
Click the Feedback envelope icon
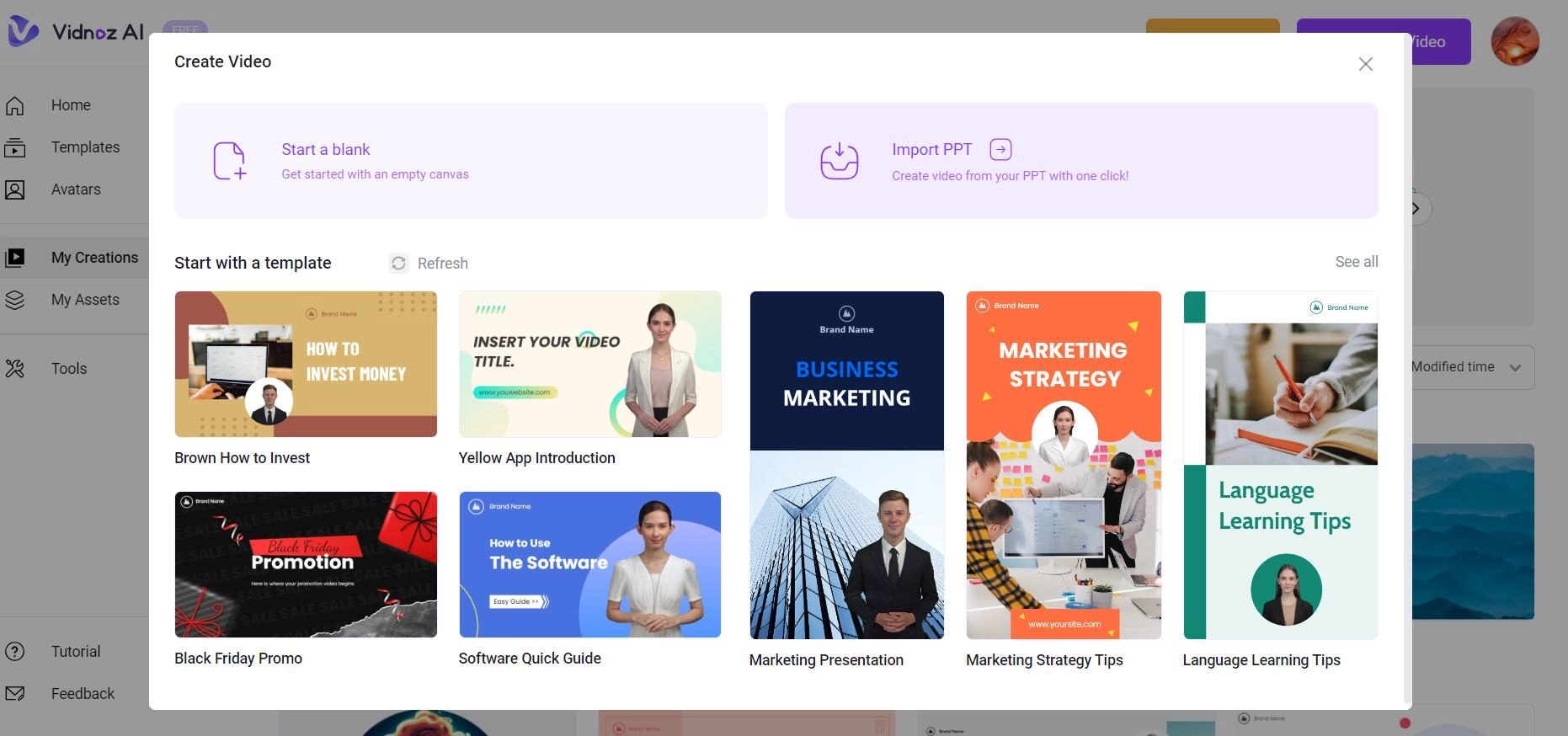click(15, 694)
